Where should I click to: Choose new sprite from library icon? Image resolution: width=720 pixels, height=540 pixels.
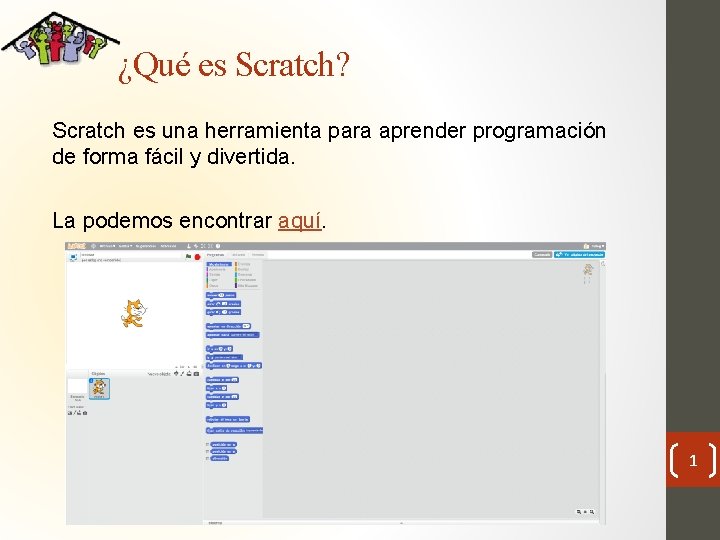(x=176, y=374)
